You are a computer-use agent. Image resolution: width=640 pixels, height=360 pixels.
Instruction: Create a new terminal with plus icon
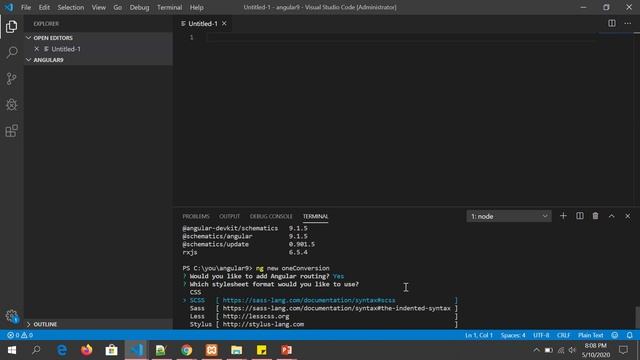pyautogui.click(x=563, y=216)
